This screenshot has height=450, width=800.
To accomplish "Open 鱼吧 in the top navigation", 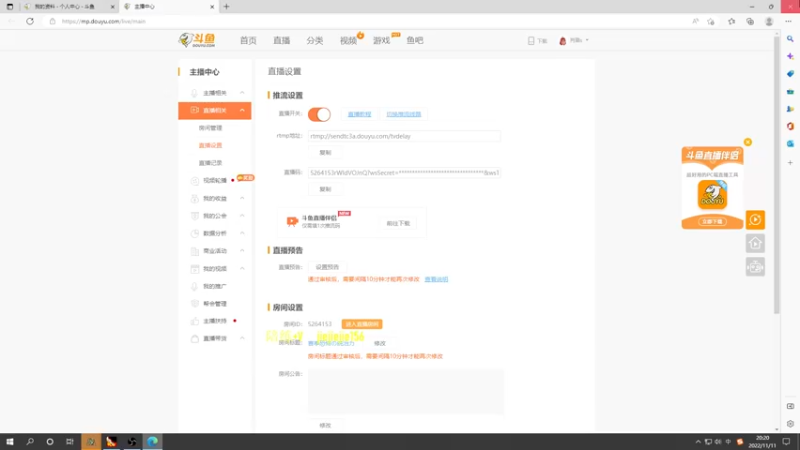I will coord(415,40).
